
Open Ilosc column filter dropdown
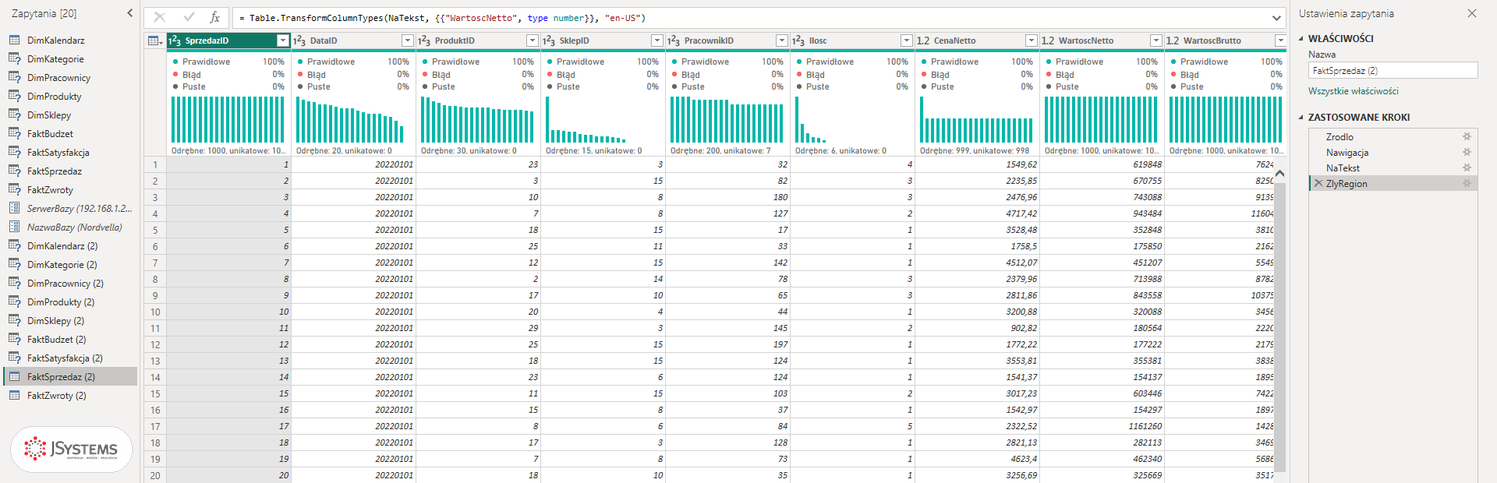tap(907, 40)
